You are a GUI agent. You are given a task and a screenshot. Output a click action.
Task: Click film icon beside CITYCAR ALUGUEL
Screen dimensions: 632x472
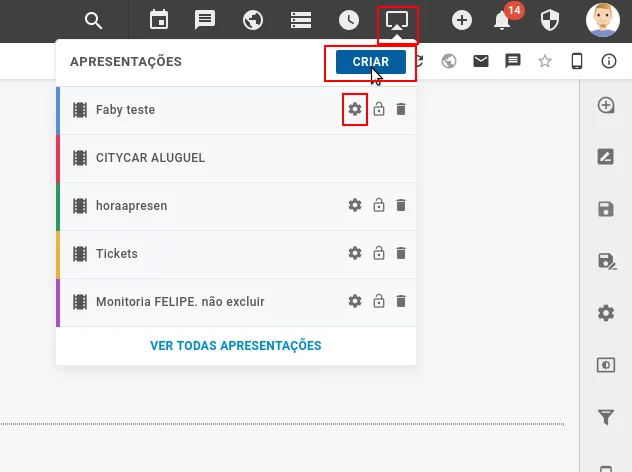[80, 158]
